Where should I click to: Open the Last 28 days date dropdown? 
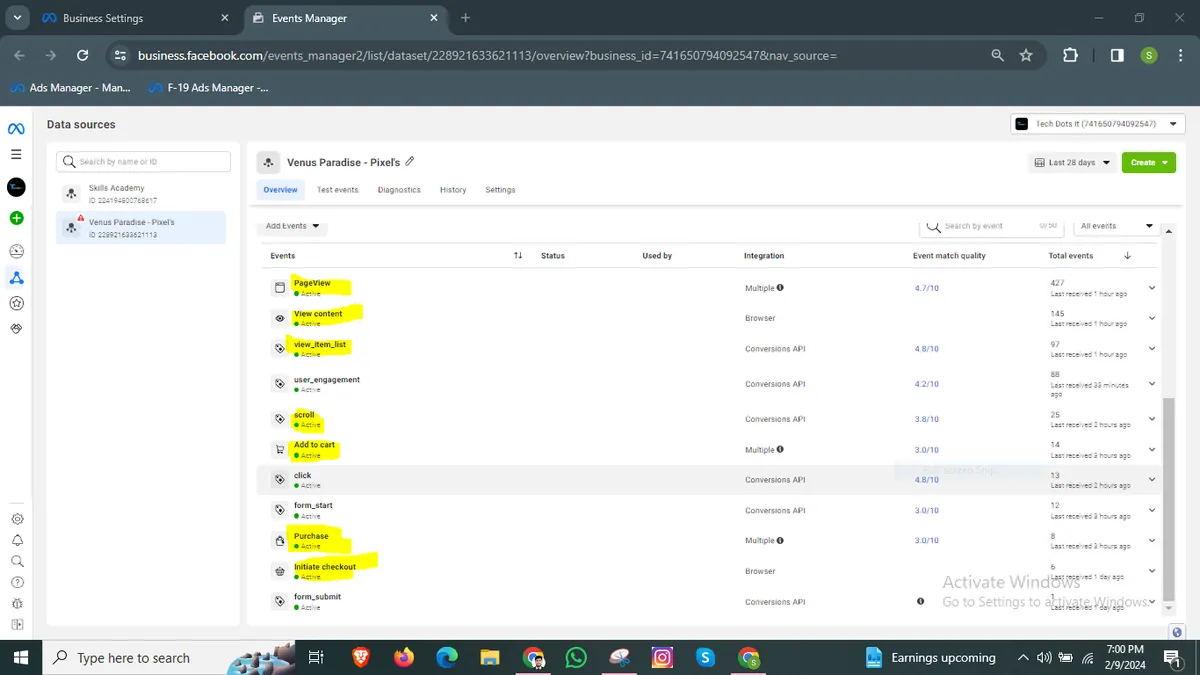tap(1072, 163)
